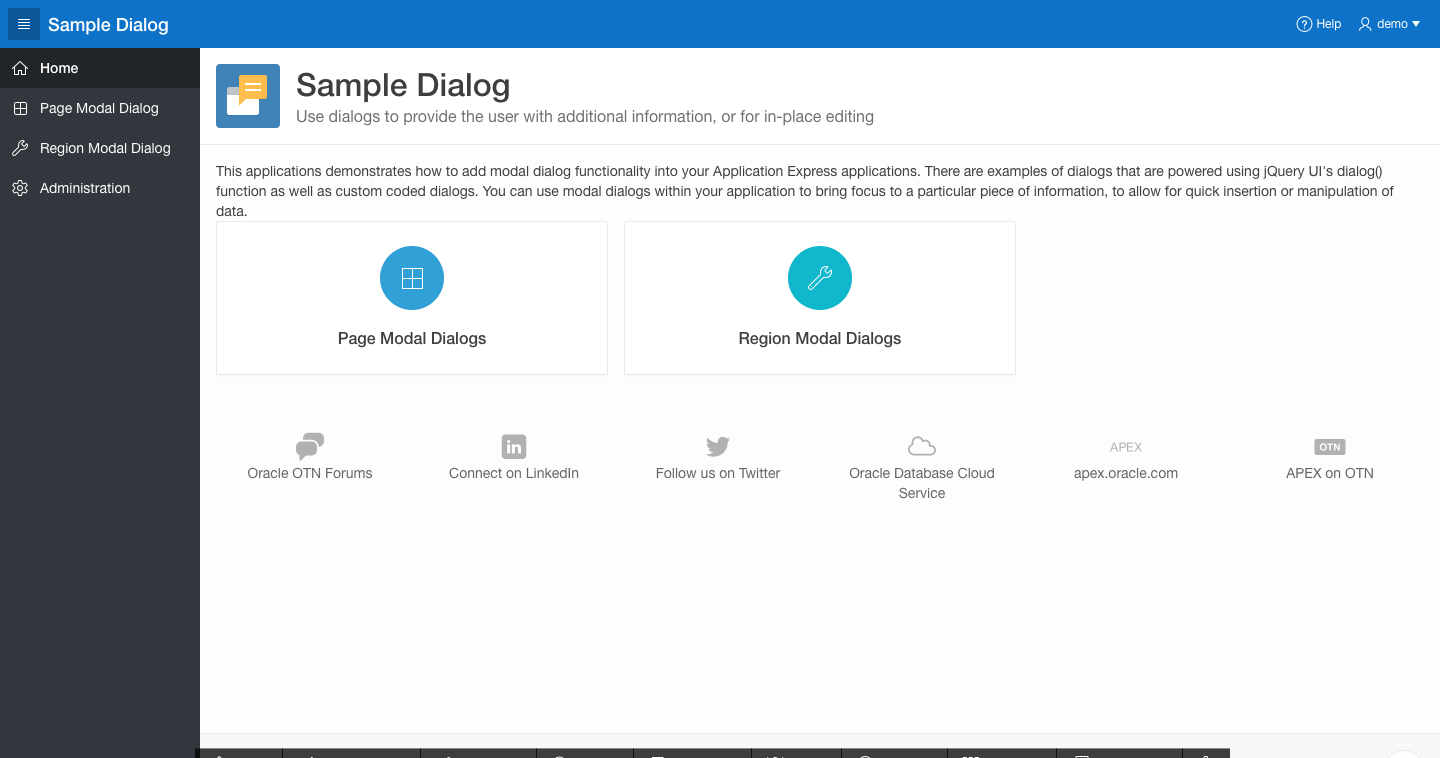Viewport: 1440px width, 758px height.
Task: Click the OTN badge icon
Action: coord(1330,447)
